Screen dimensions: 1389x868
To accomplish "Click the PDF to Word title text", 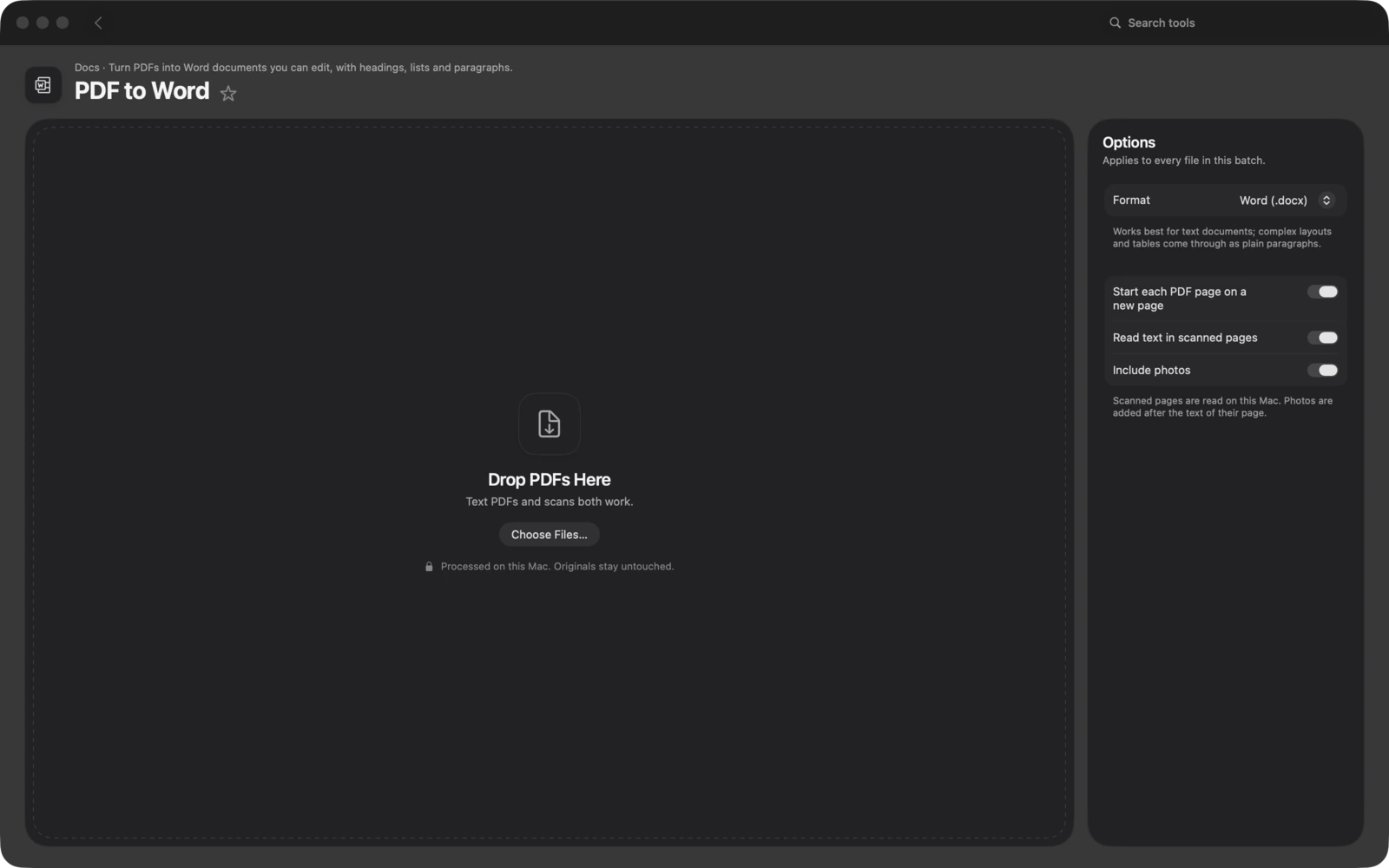I will pyautogui.click(x=142, y=91).
